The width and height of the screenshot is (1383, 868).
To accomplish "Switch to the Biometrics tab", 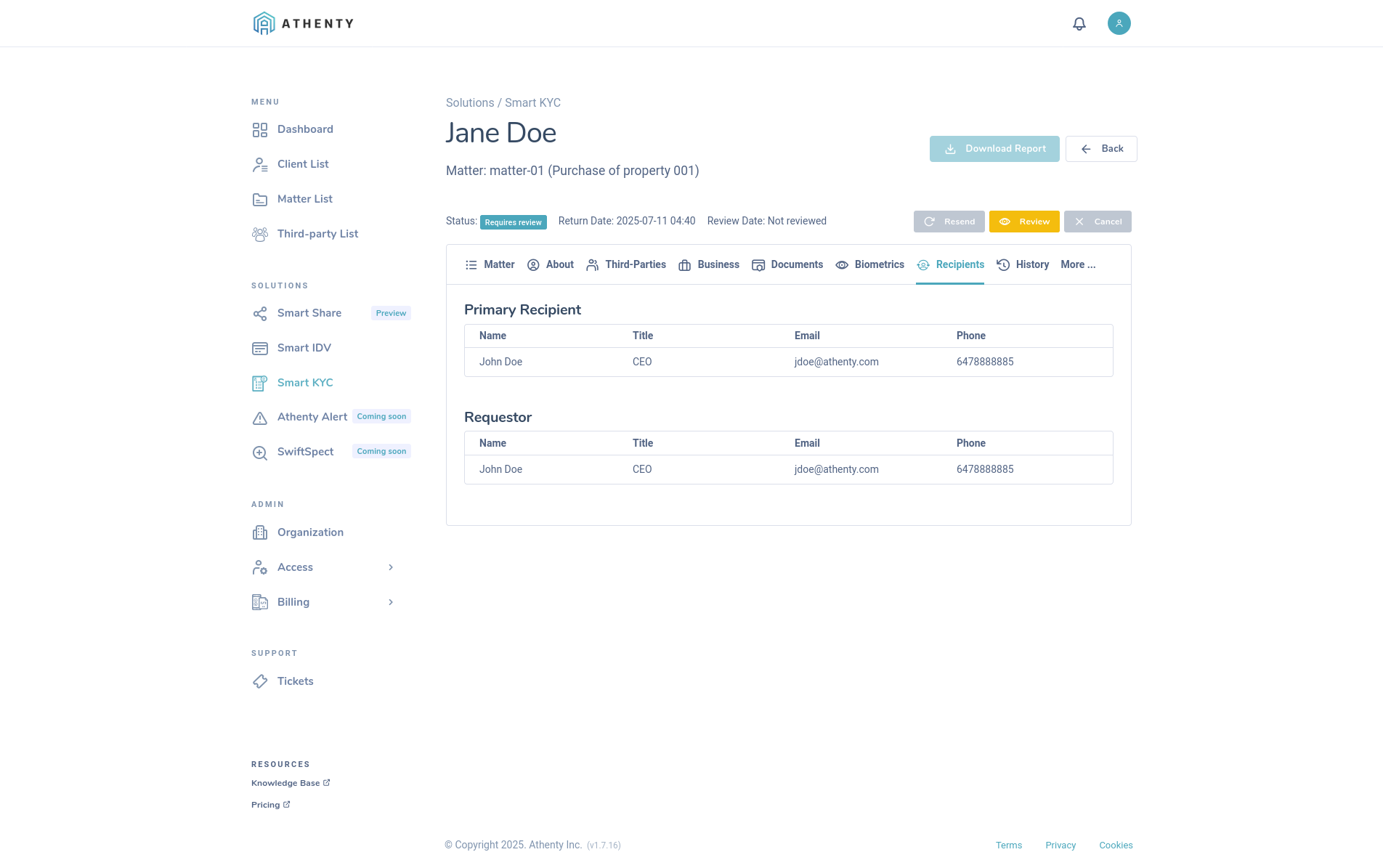I will [x=869, y=265].
